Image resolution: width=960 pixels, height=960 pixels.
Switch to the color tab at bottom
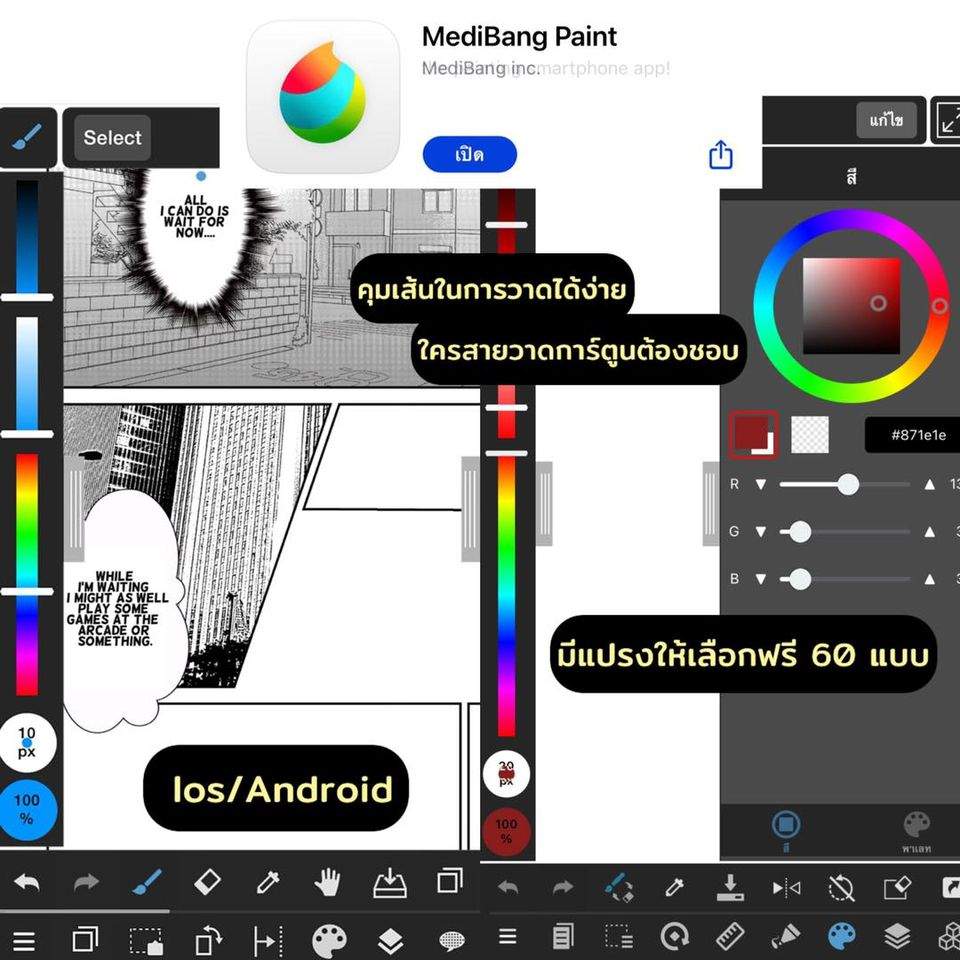pos(786,831)
